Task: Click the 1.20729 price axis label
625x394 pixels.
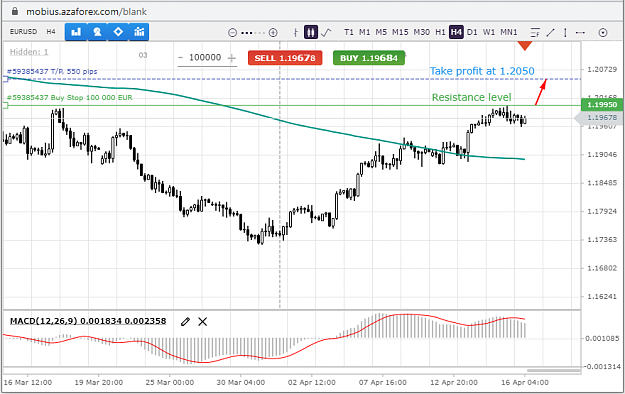Action: pyautogui.click(x=602, y=70)
